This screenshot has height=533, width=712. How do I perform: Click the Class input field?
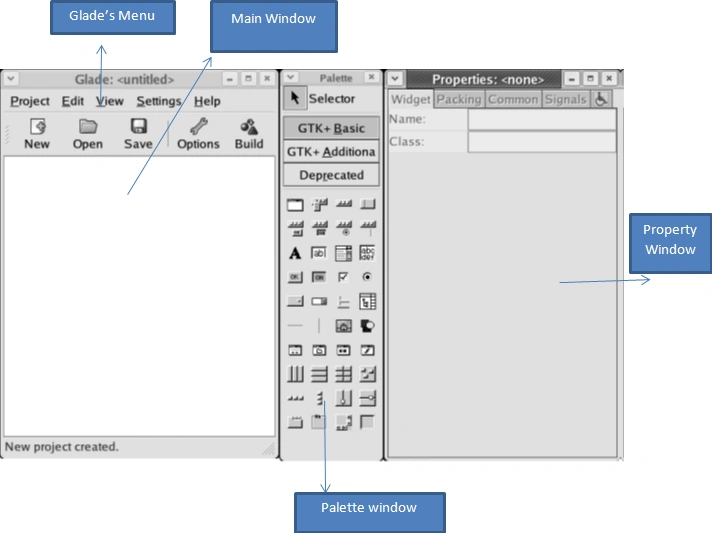pyautogui.click(x=542, y=142)
